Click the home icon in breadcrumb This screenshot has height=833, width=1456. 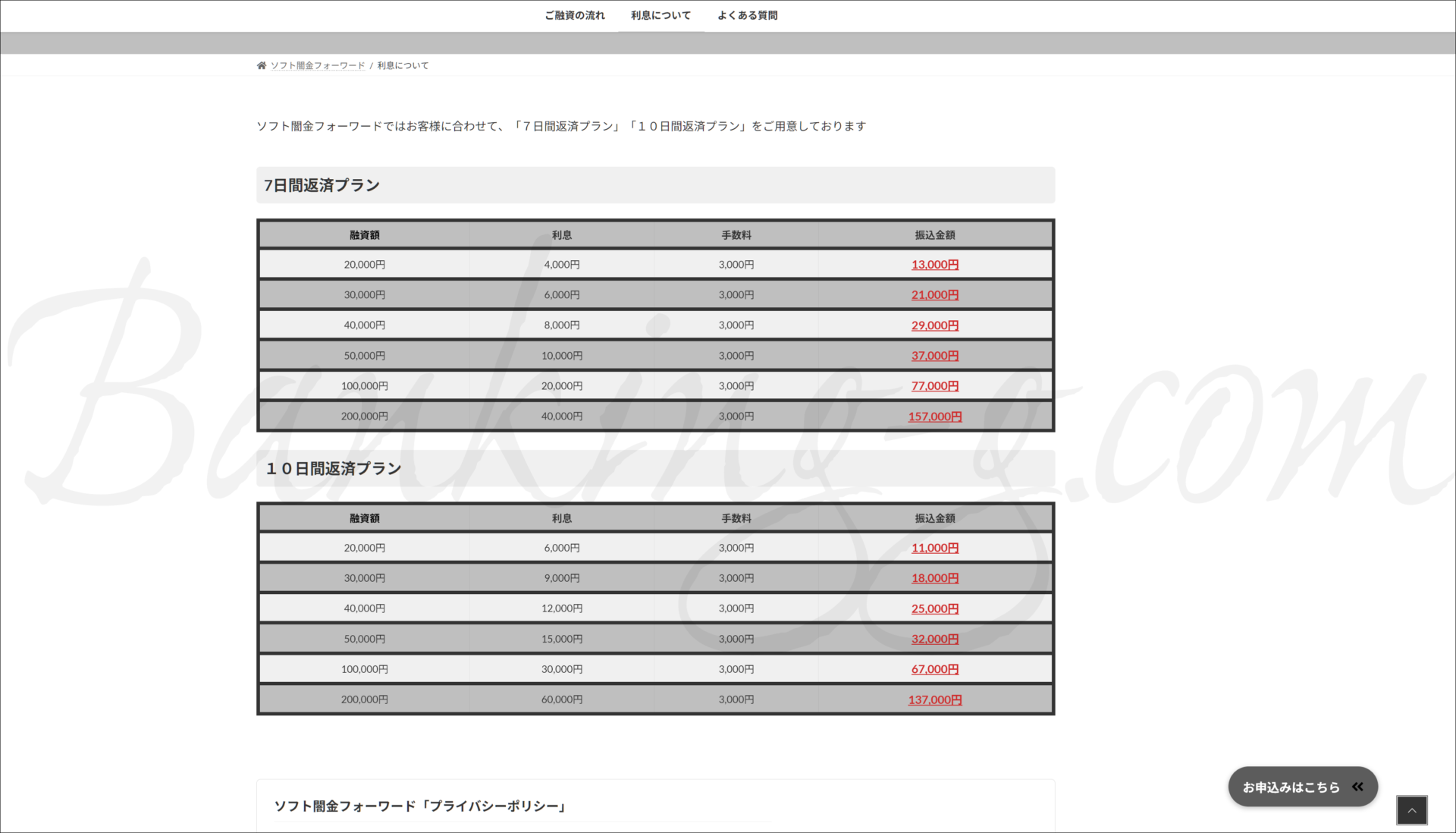pos(262,65)
